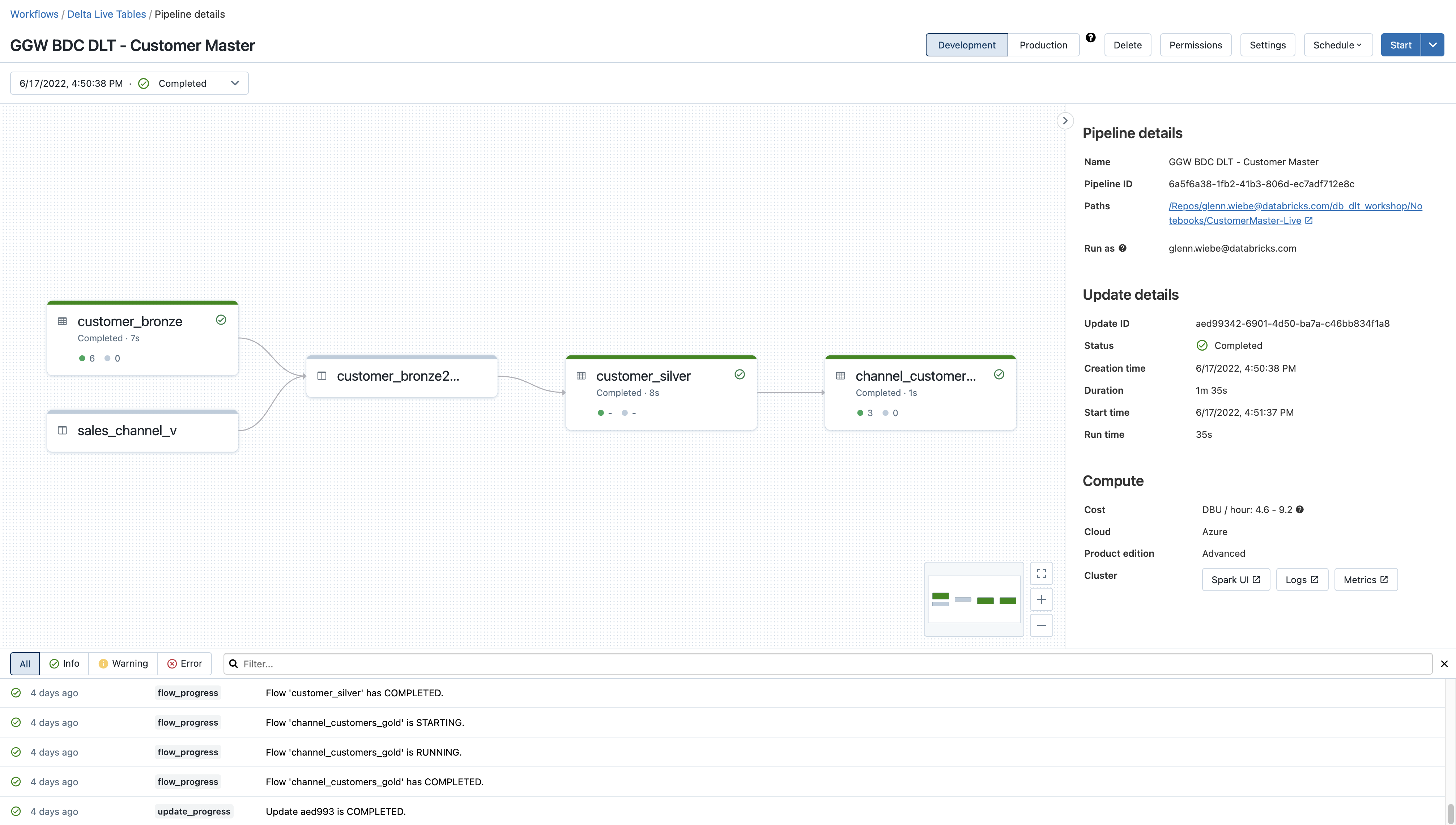Expand the Start button arrow options
The image size is (1456, 825).
[1432, 45]
